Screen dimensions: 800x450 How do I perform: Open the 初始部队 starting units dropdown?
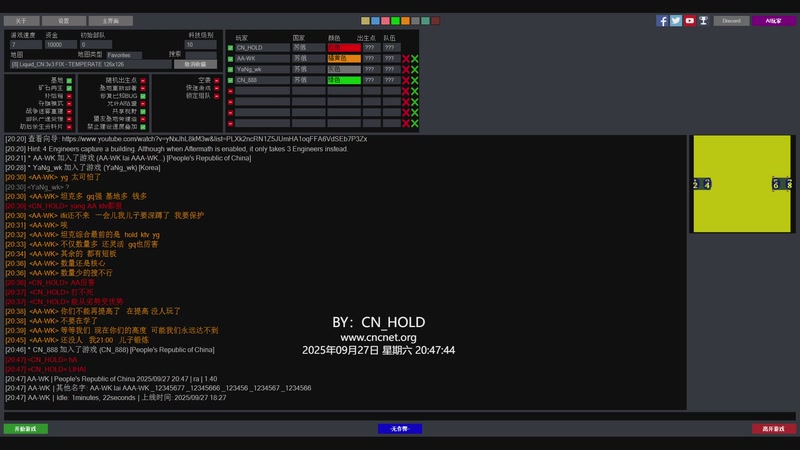95,45
